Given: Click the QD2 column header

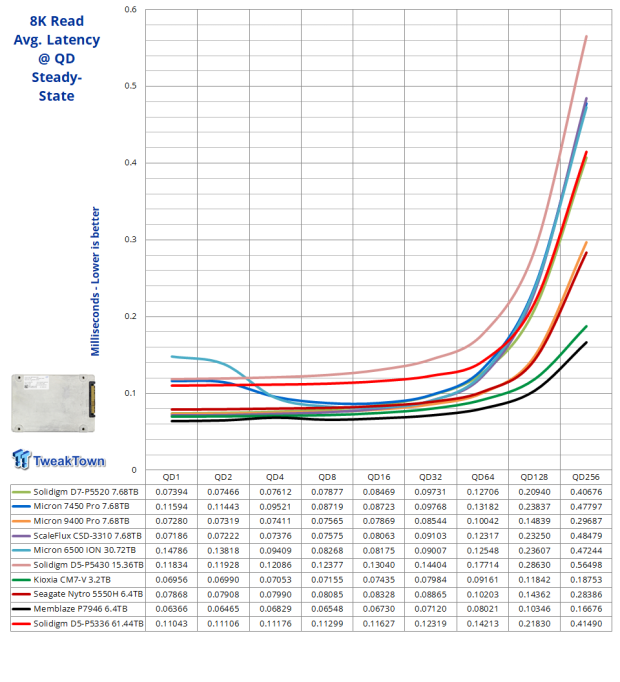Looking at the screenshot, I should point(223,477).
